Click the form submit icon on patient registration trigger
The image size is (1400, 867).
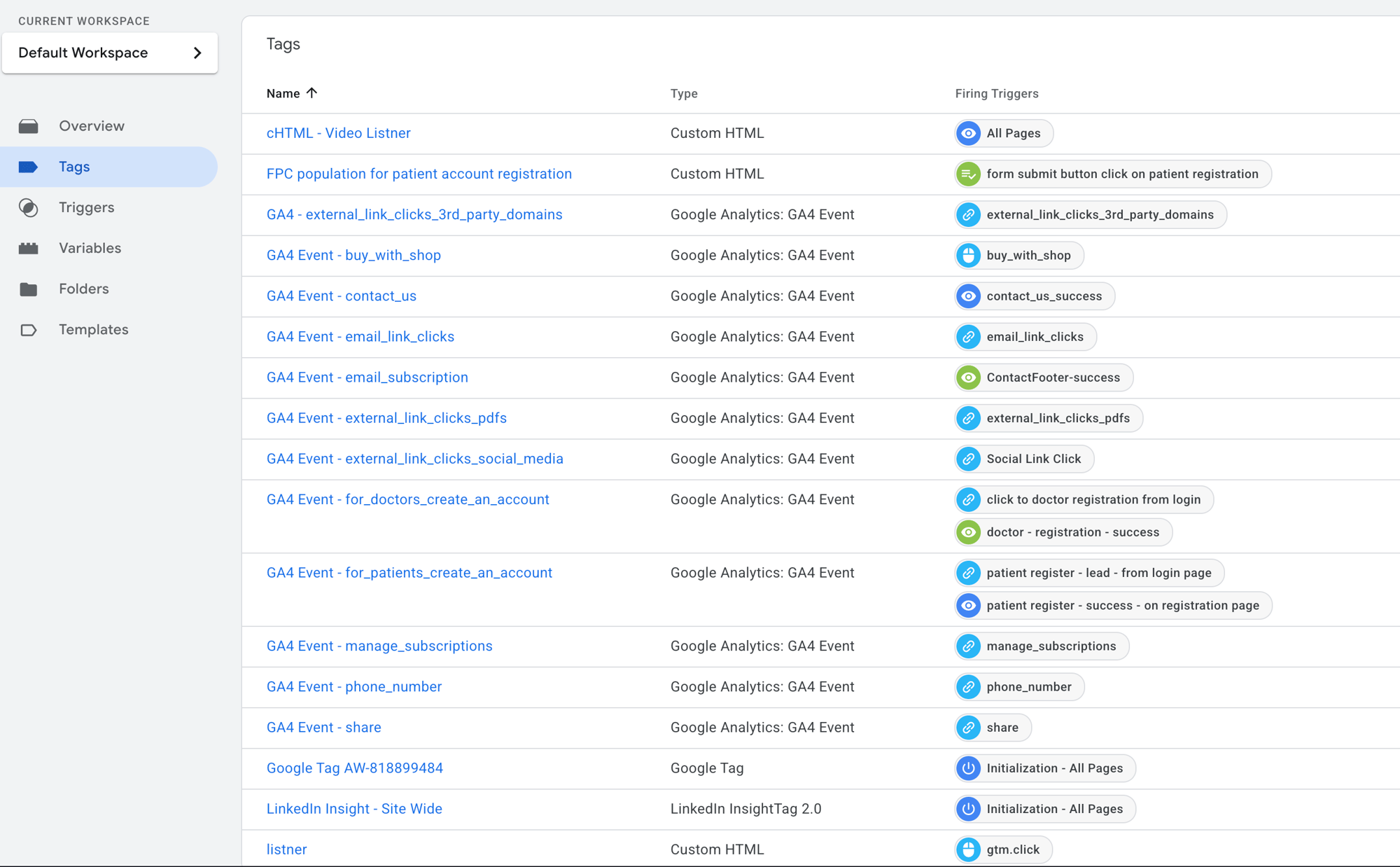pyautogui.click(x=968, y=174)
